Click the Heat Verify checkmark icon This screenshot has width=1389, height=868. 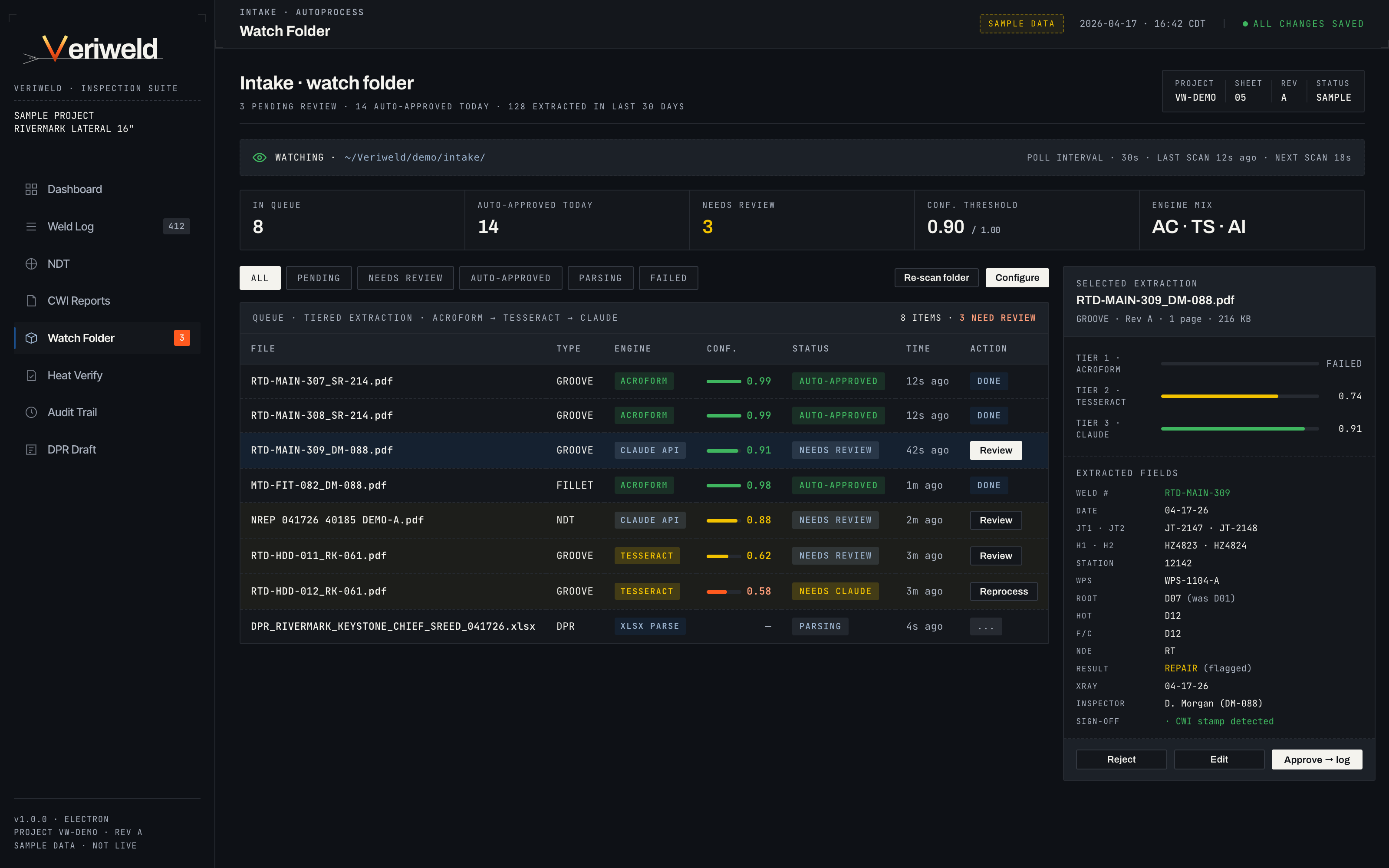[x=31, y=375]
